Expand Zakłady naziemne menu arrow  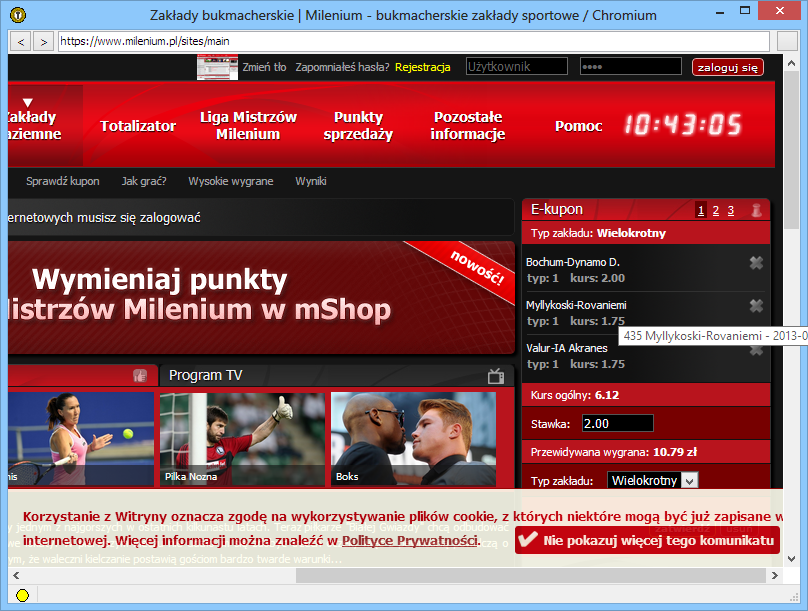(28, 102)
